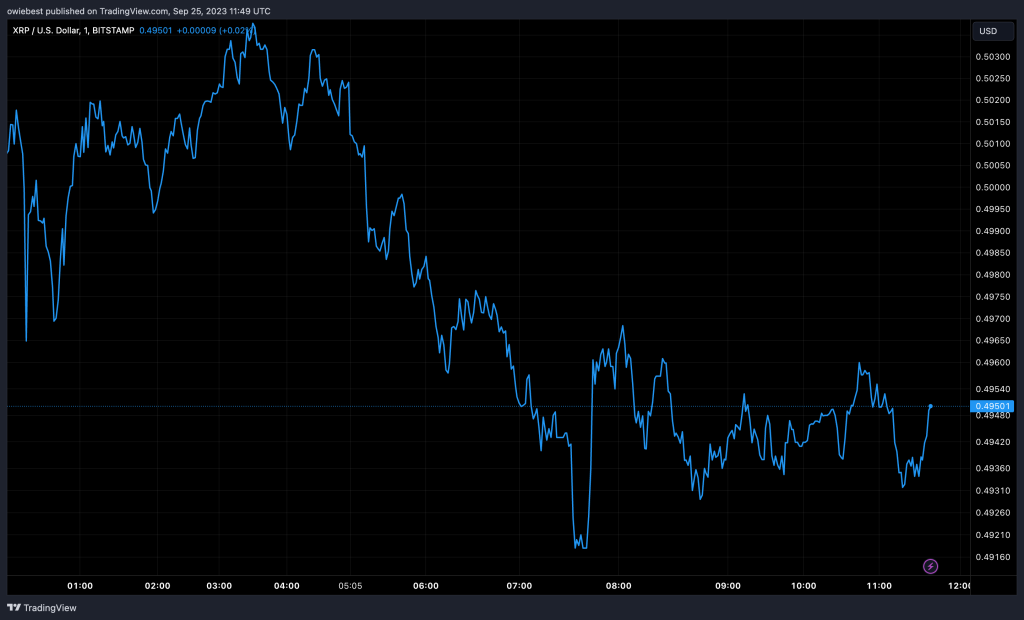Click the 0.49600 price level on scale
The width and height of the screenshot is (1024, 620).
tap(993, 363)
